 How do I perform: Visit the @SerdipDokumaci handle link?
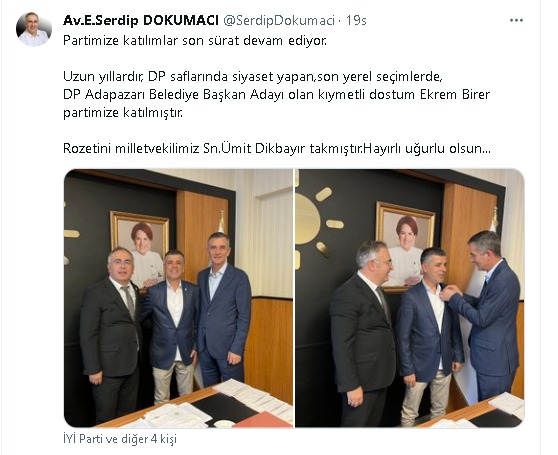tap(279, 21)
